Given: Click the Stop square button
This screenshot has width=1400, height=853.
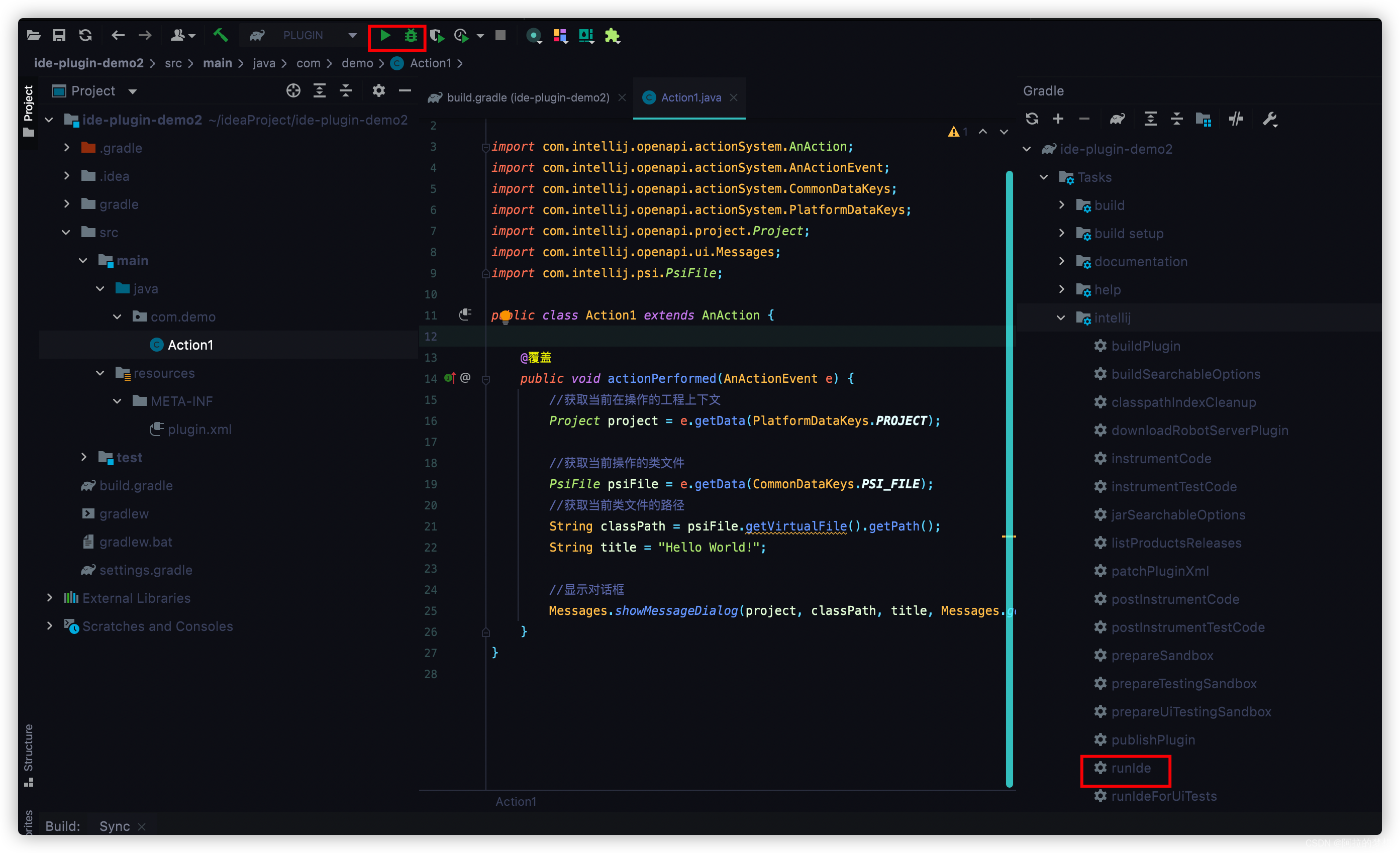Looking at the screenshot, I should (x=500, y=35).
